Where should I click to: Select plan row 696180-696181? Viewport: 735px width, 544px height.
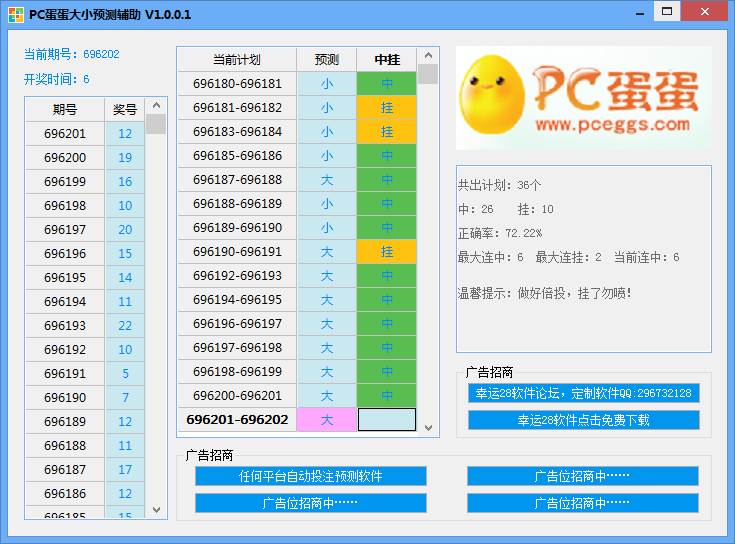[297, 83]
